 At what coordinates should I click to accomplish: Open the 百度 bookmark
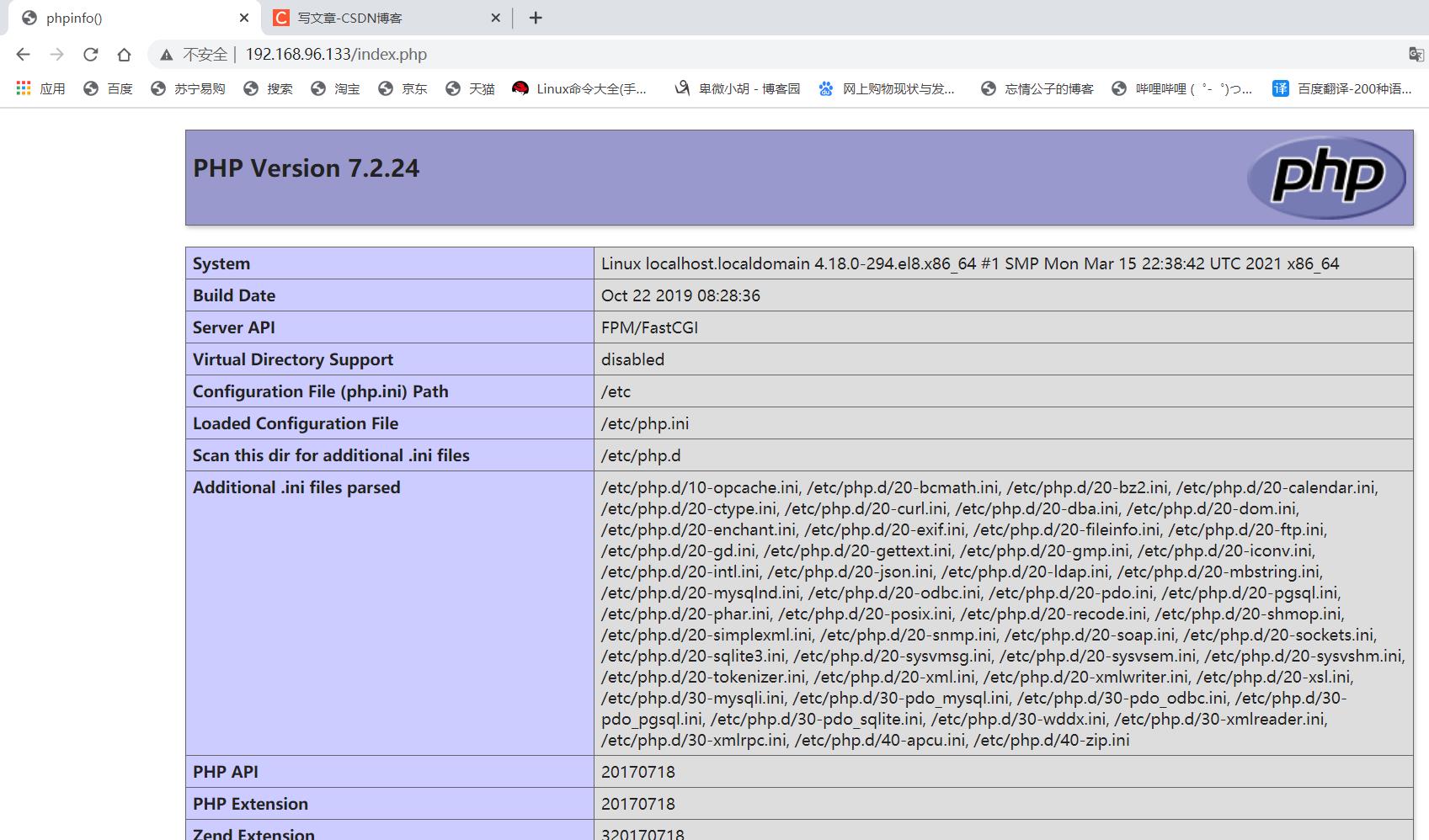click(108, 88)
